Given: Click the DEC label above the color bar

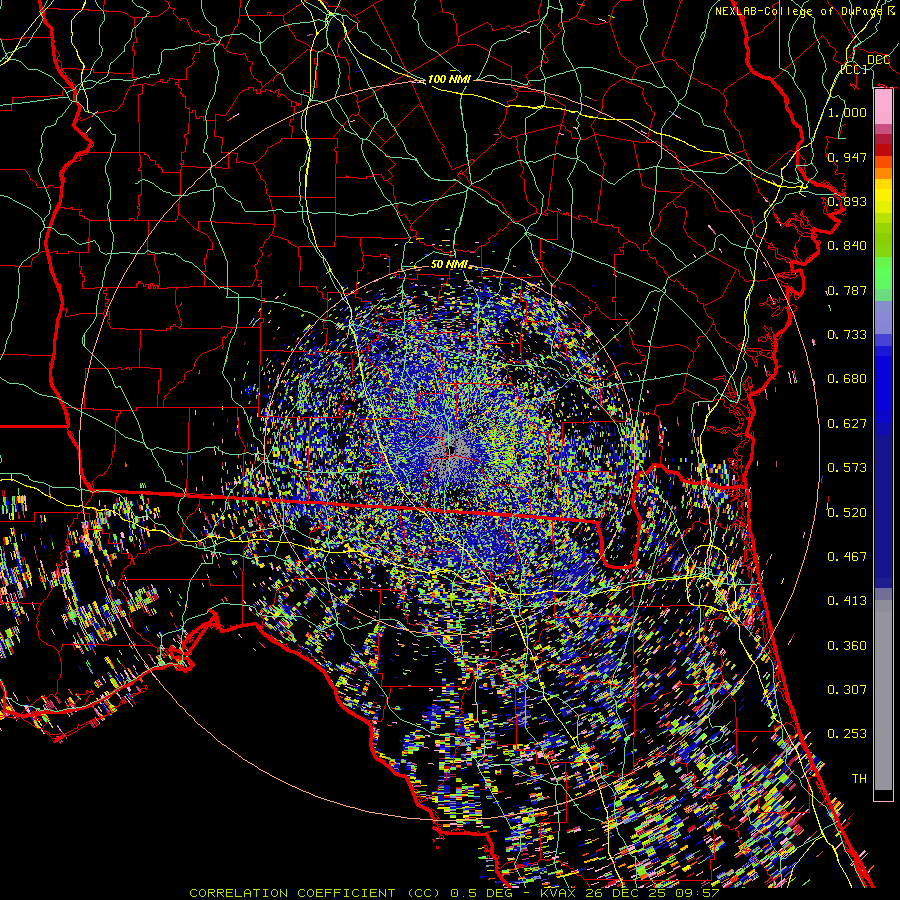Looking at the screenshot, I should click(878, 60).
